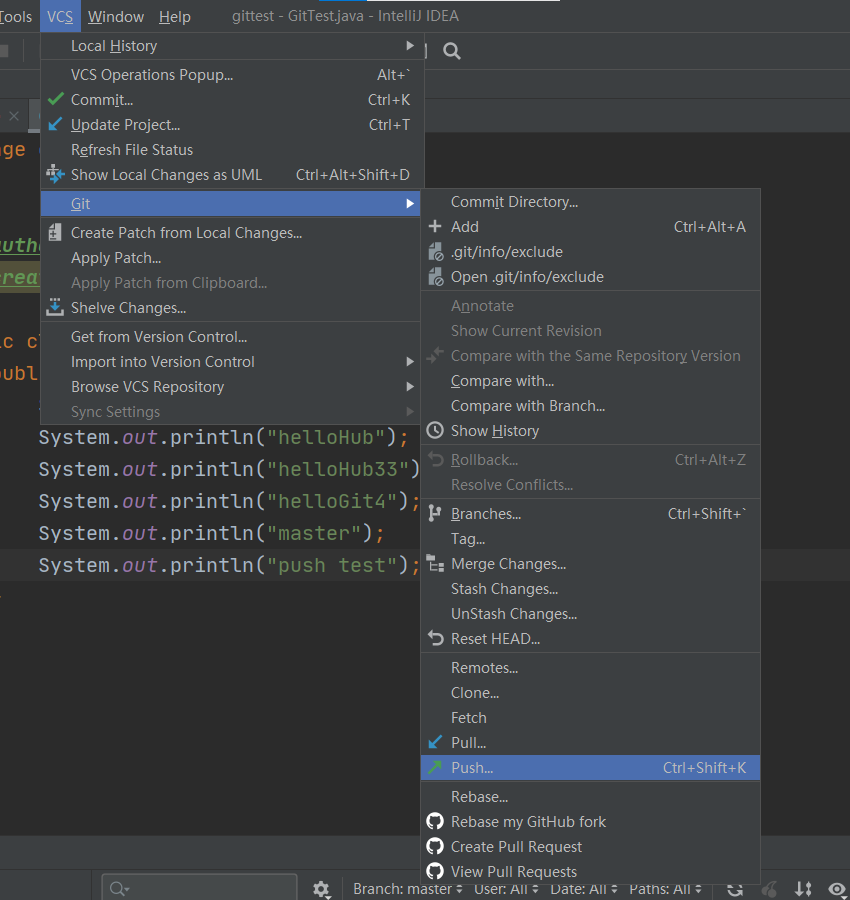This screenshot has height=900, width=850.
Task: Choose Compare with... in the Git submenu
Action: pyautogui.click(x=591, y=381)
